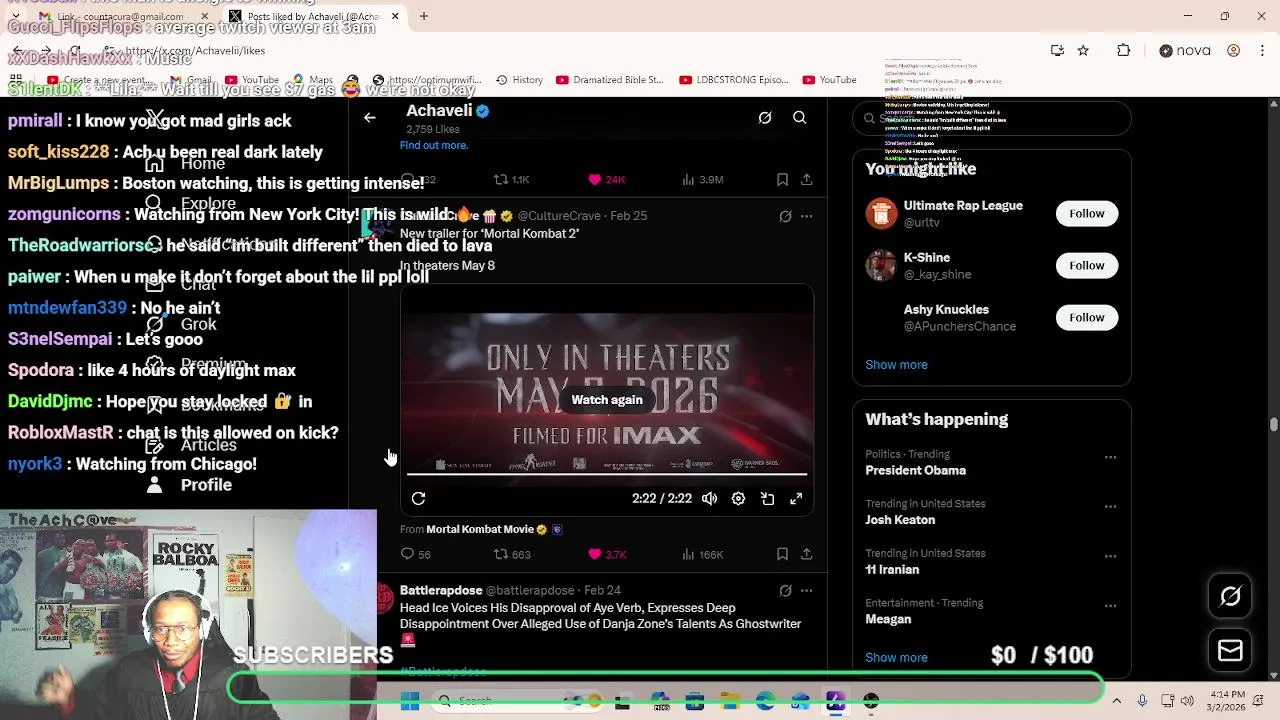Viewport: 1280px width, 720px height.
Task: Open a new browser tab
Action: tap(424, 16)
